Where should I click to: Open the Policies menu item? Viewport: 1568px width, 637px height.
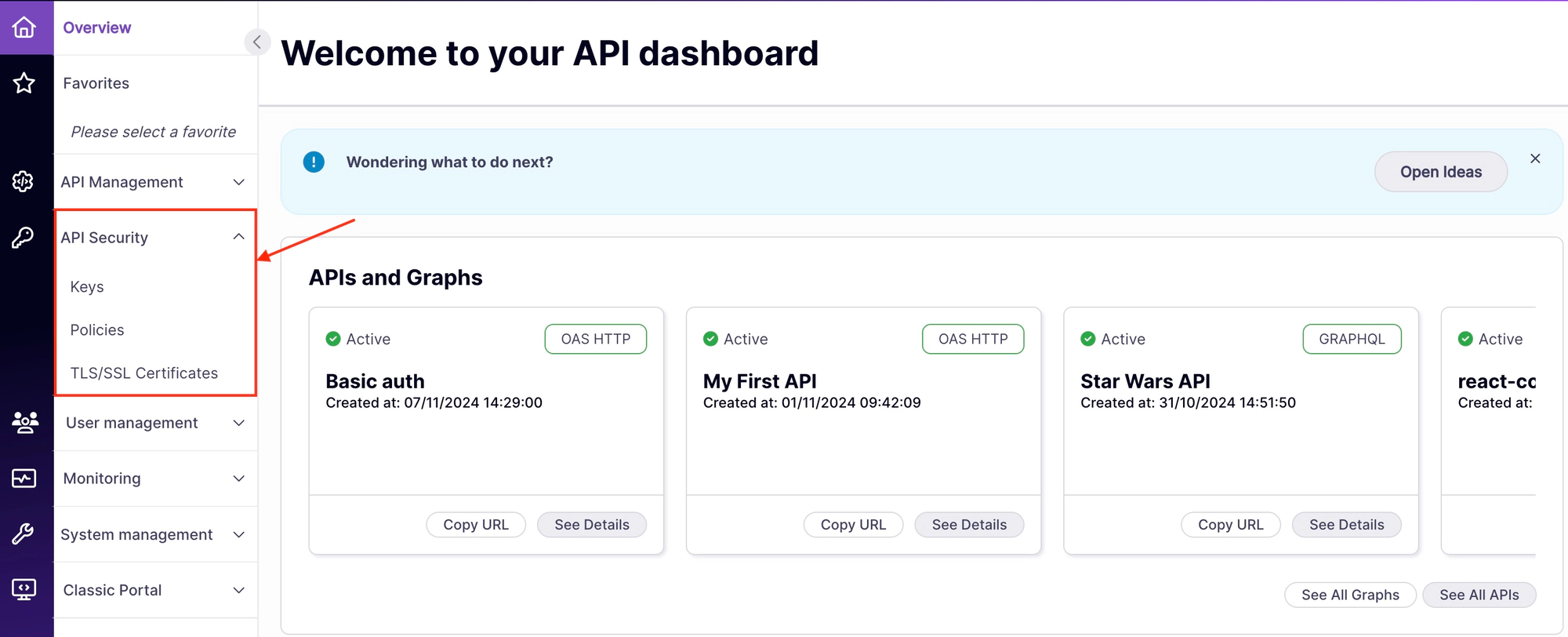click(x=97, y=330)
